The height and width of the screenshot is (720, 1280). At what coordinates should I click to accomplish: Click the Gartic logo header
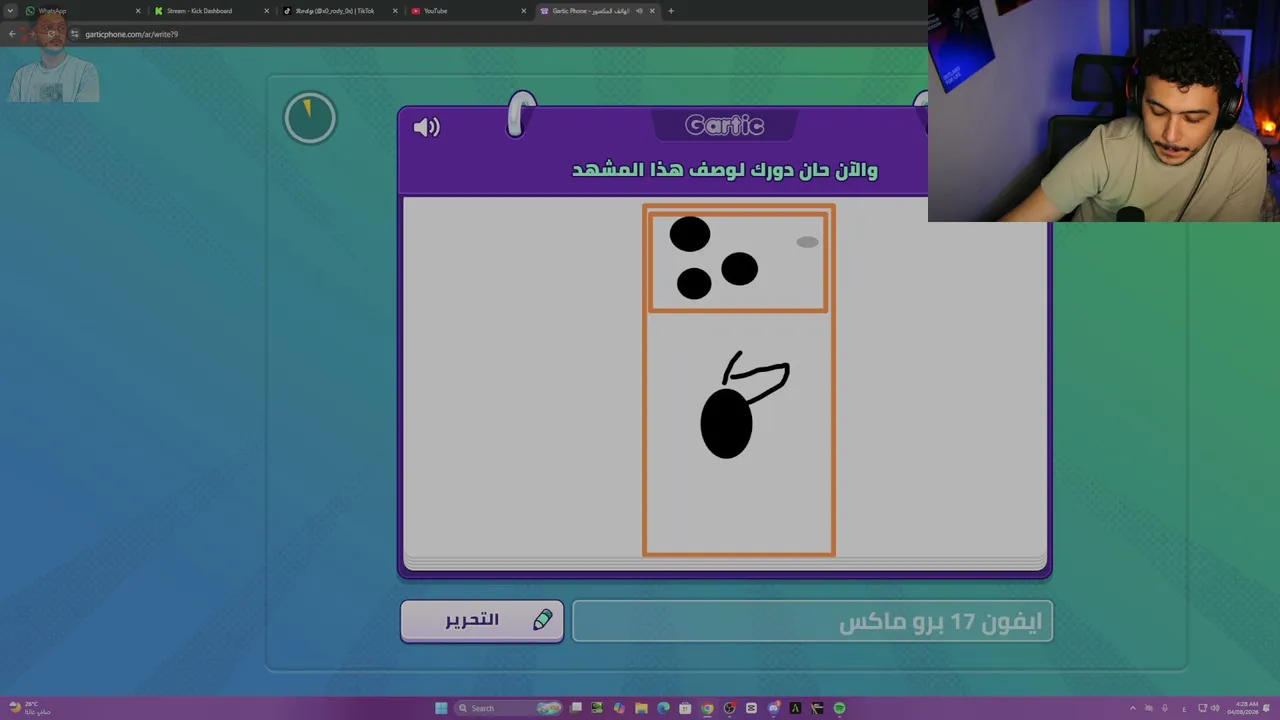click(x=725, y=125)
